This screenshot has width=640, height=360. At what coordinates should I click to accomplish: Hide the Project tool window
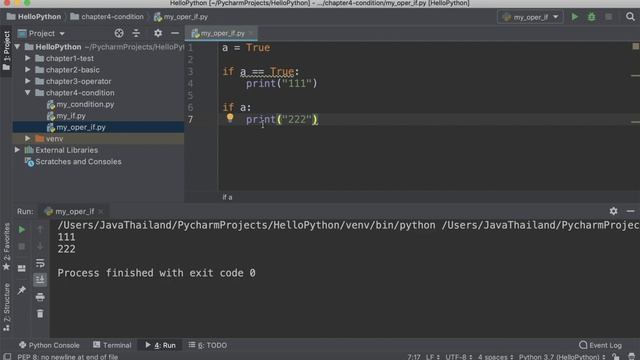(175, 33)
